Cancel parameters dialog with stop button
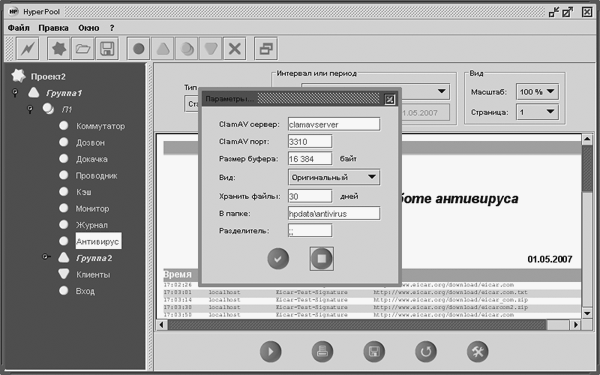Viewport: 600px width, 375px height. (321, 259)
